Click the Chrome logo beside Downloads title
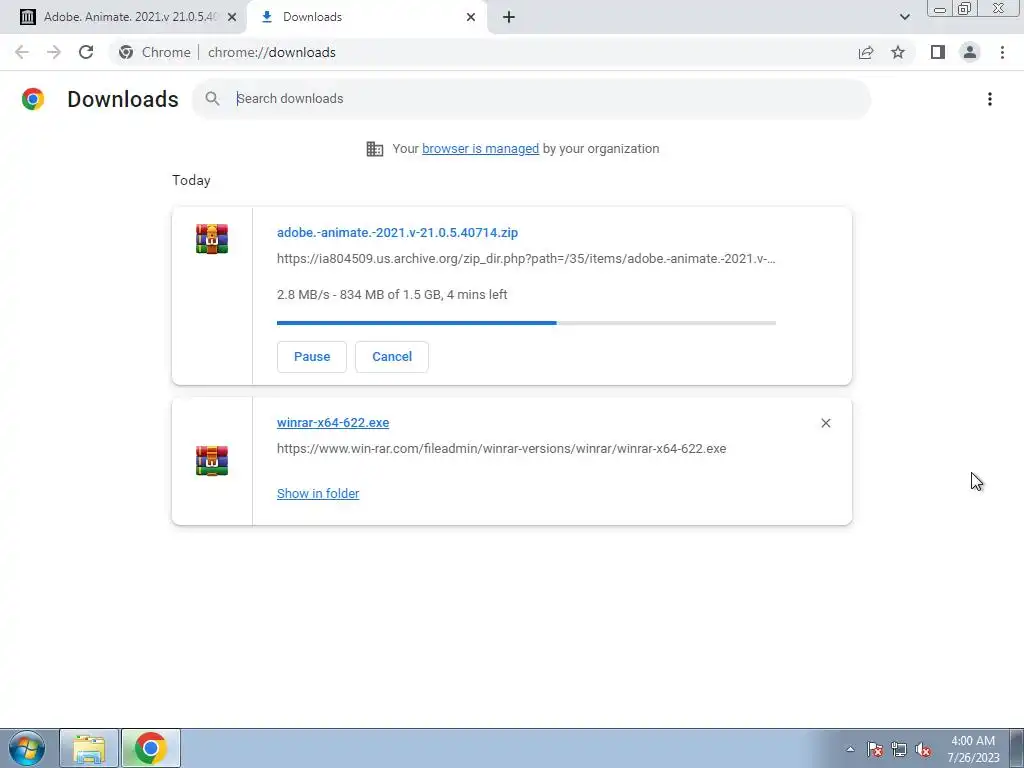1024x768 pixels. 33,99
